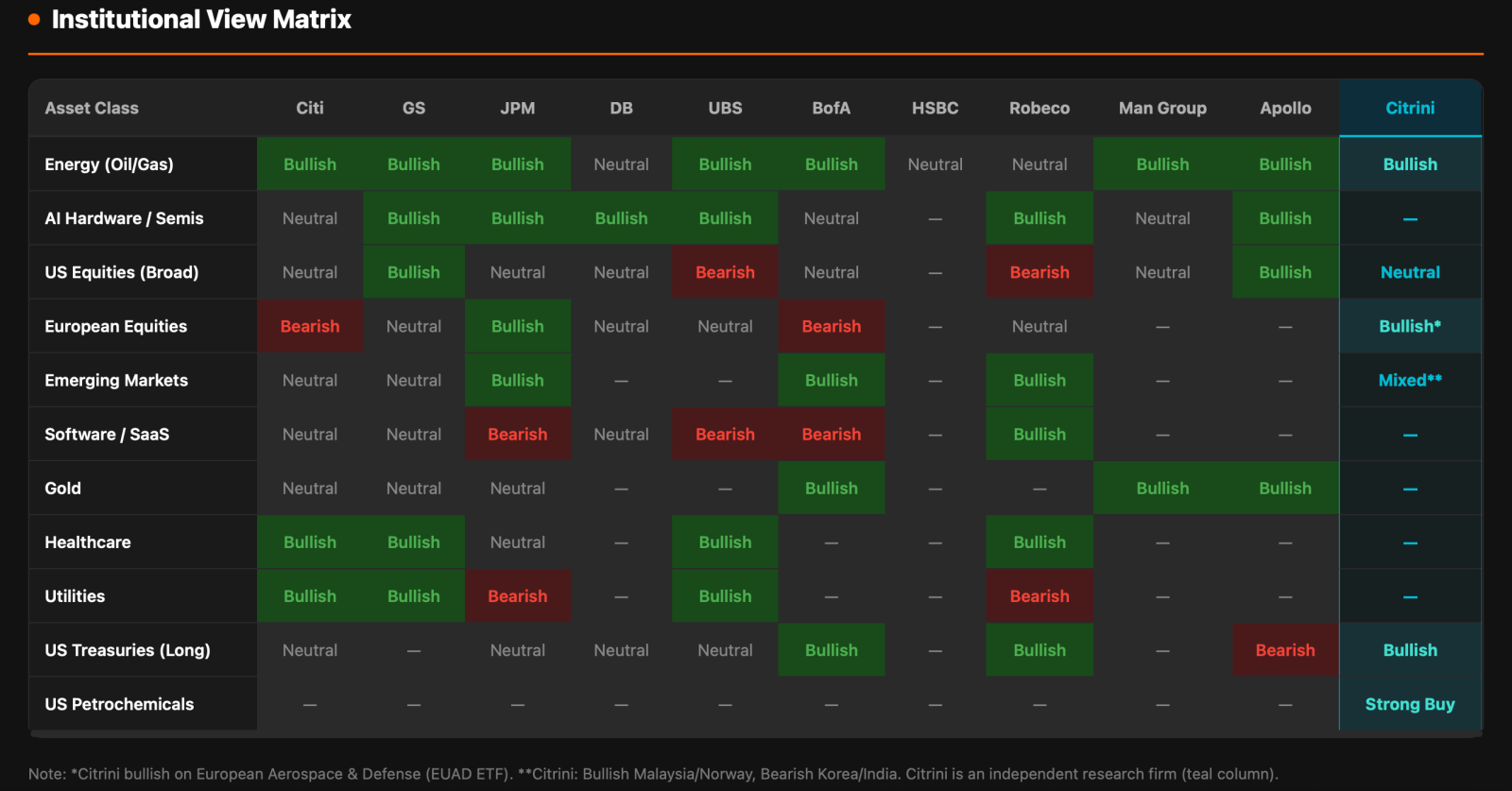Viewport: 1512px width, 791px height.
Task: Click the UBS Bullish cell for Healthcare
Action: 725,542
